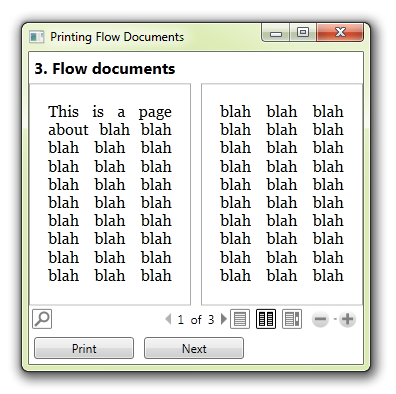Click the Next button

[x=194, y=348]
